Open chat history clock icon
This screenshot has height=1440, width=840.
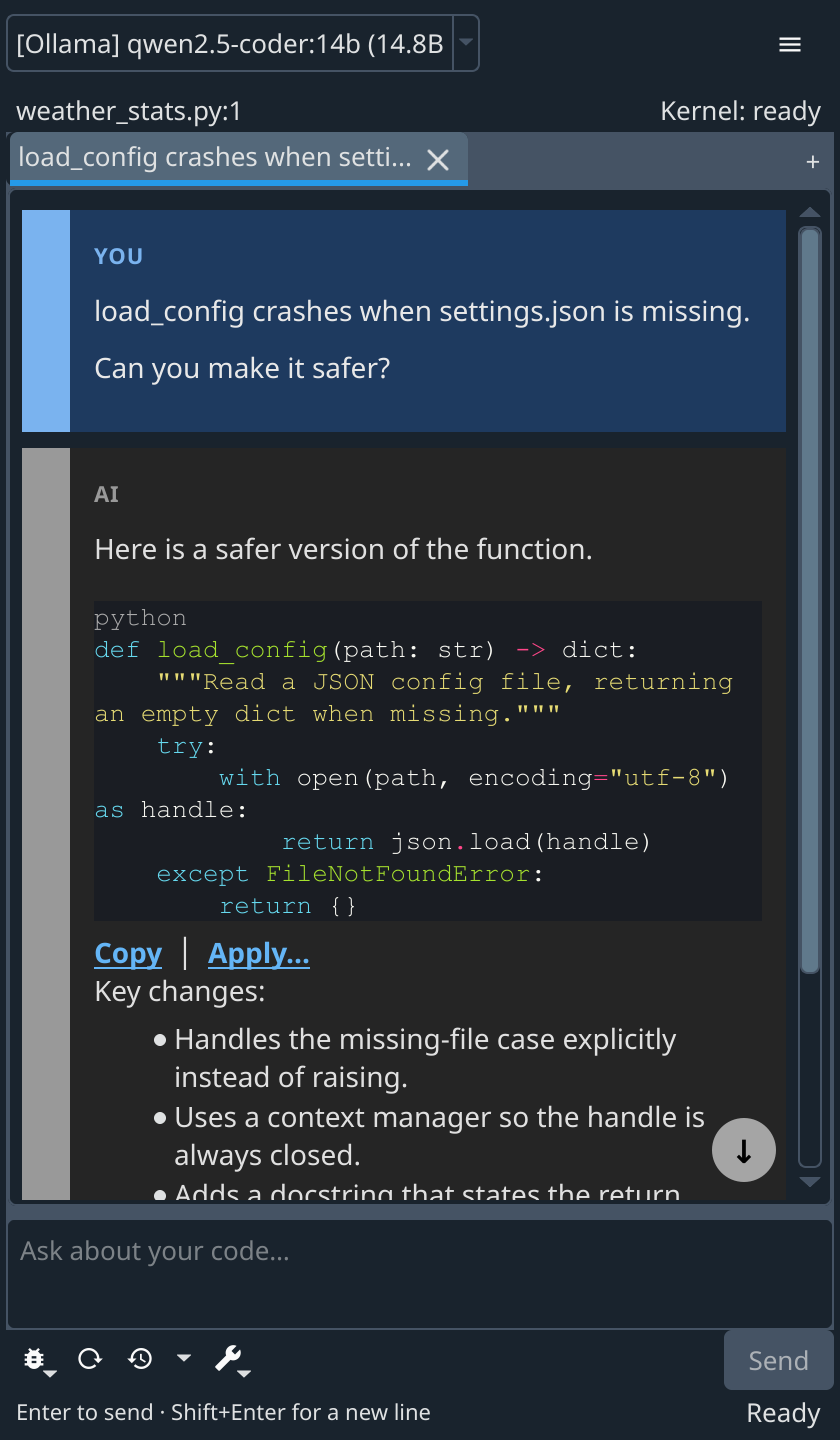(140, 1358)
